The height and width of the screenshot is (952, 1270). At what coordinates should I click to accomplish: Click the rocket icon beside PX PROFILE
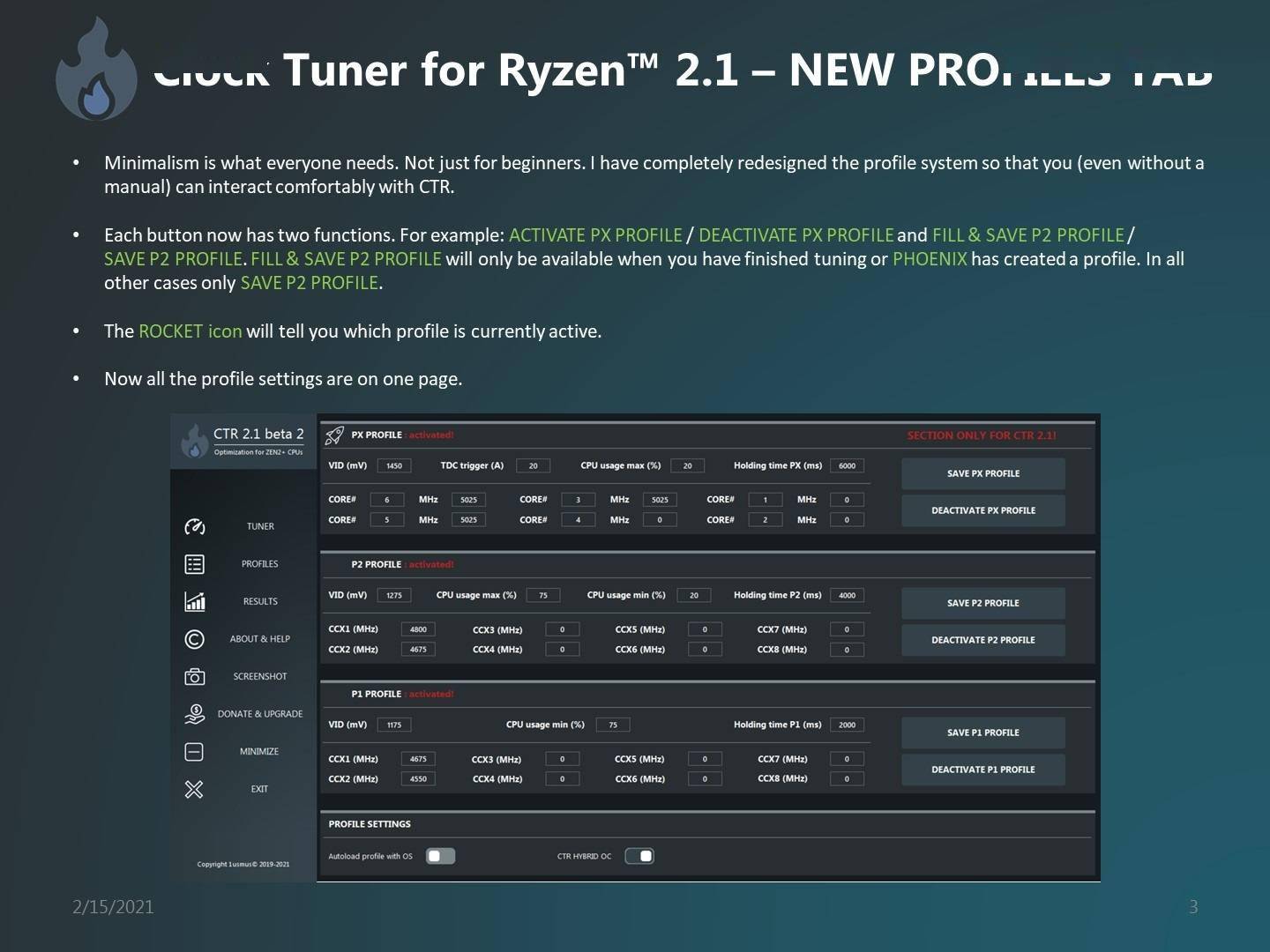coord(333,435)
